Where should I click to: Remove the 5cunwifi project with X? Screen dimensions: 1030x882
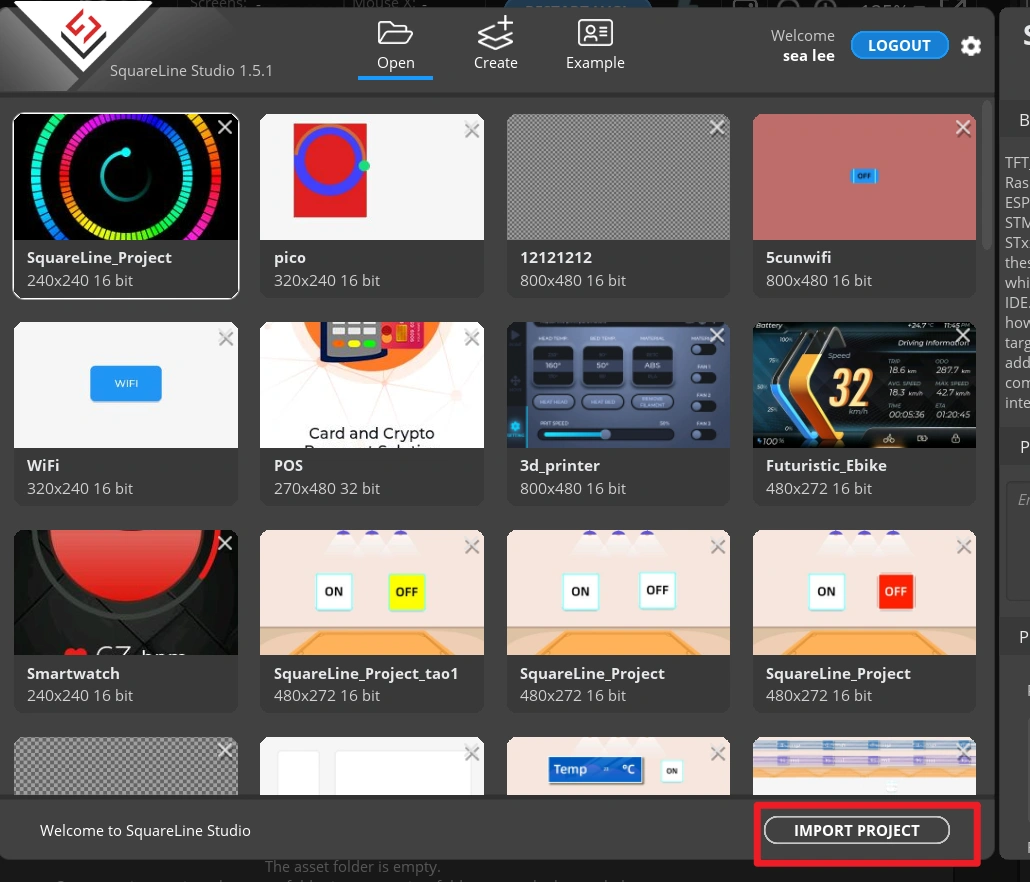[963, 128]
